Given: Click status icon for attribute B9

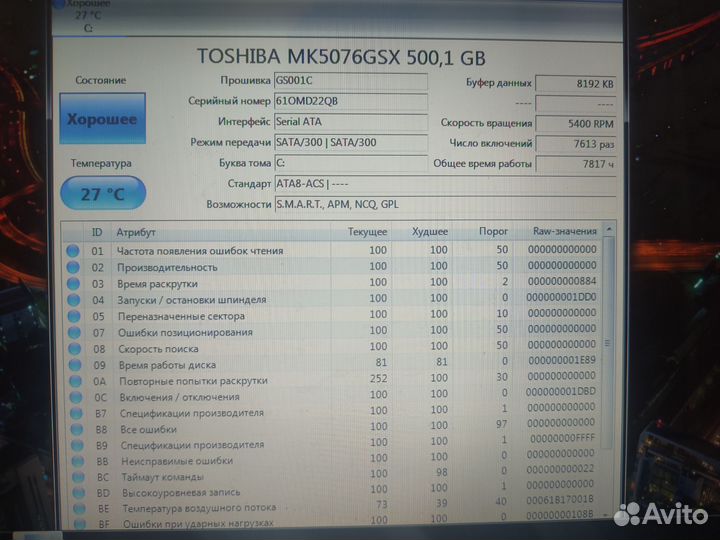Looking at the screenshot, I should [x=78, y=445].
